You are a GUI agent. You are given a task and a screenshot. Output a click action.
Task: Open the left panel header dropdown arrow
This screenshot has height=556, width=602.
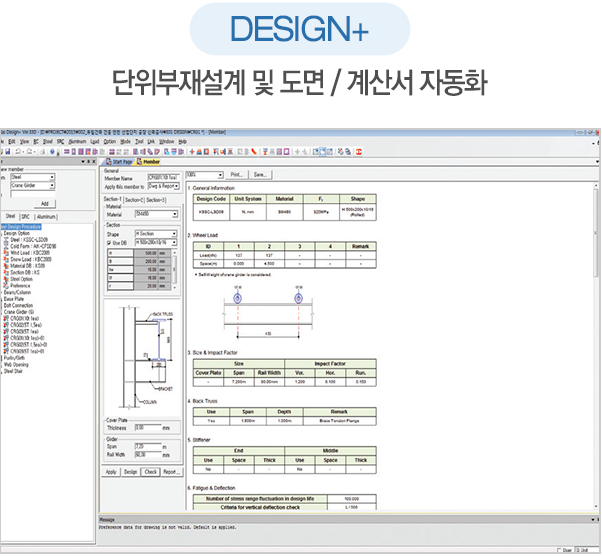pos(83,162)
